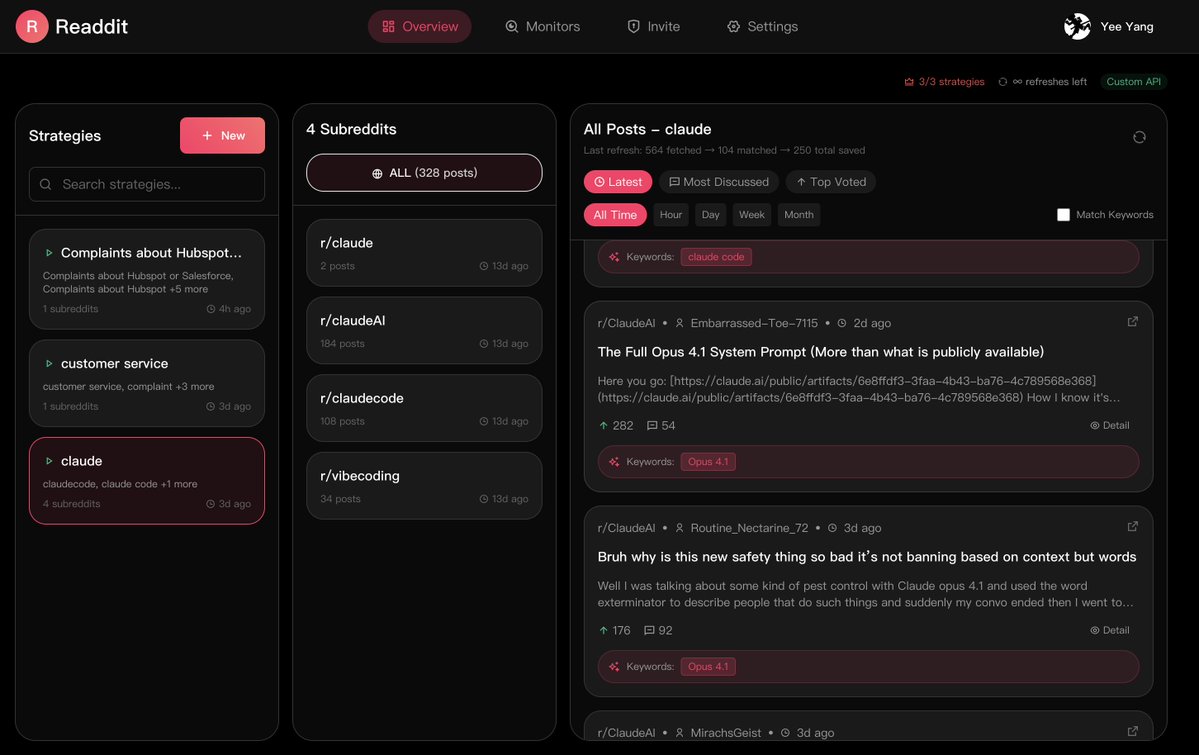Click clock icon showing 4h ago
This screenshot has height=755, width=1199.
210,309
